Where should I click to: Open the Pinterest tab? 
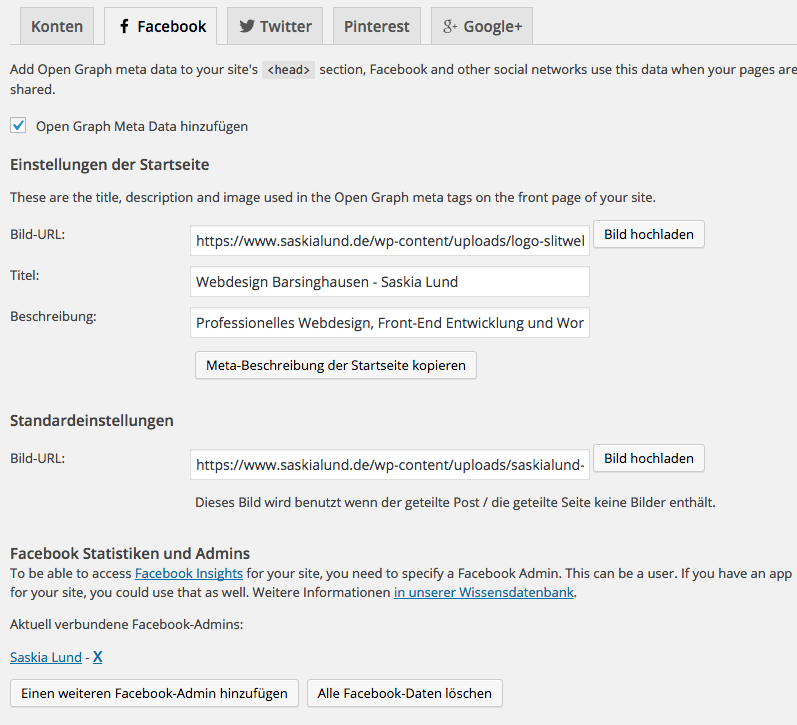376,27
